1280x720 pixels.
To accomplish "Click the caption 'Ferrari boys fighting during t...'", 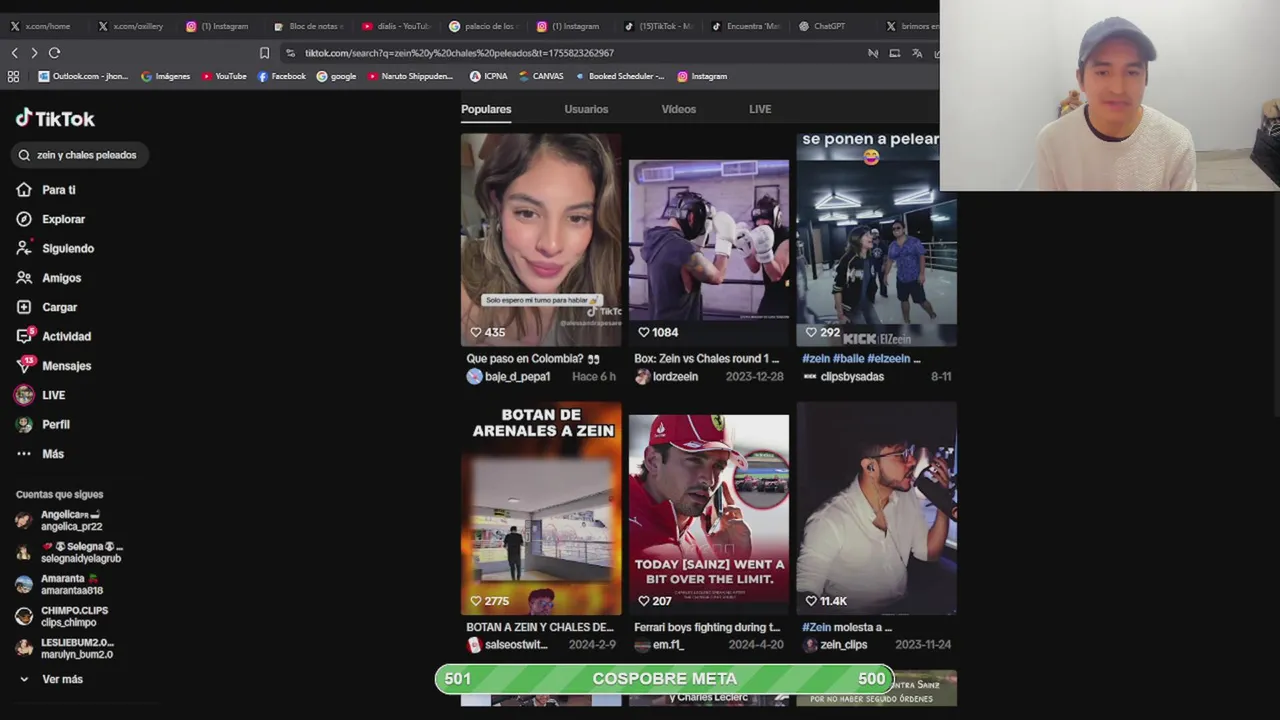I will [x=706, y=627].
